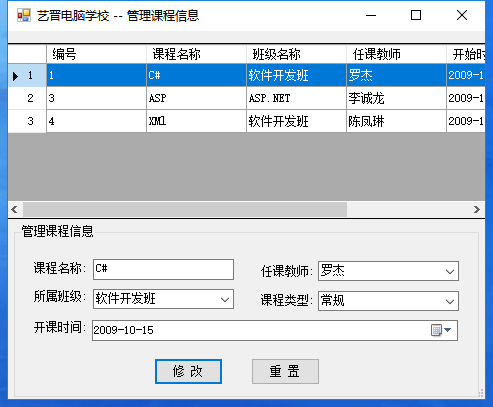Click the left arrow of the horizontal scrollbar
The image size is (493, 407).
pyautogui.click(x=14, y=210)
